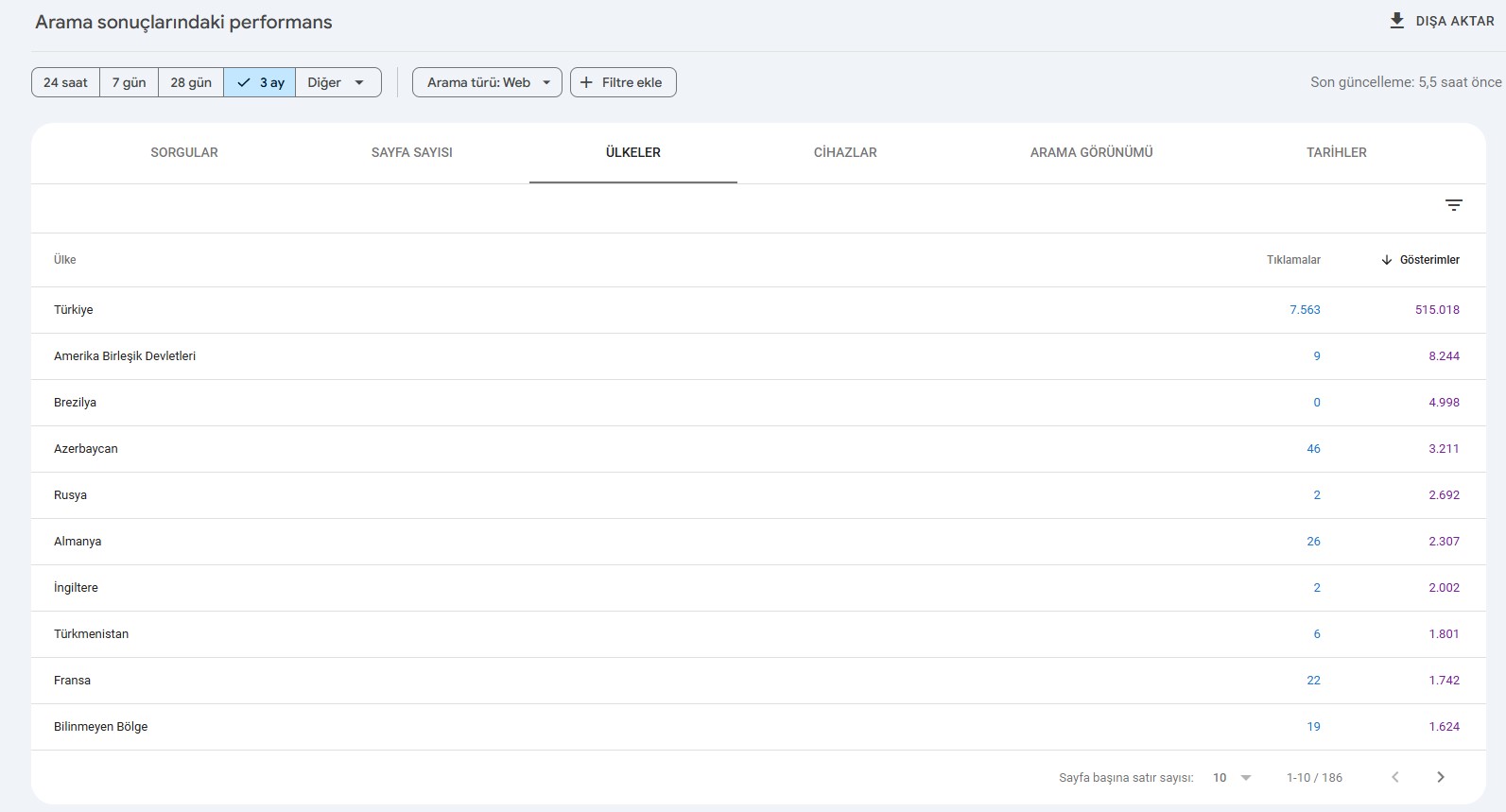The height and width of the screenshot is (812, 1506).
Task: Click Türkmenistan impressions value 1.801
Action: coord(1444,634)
